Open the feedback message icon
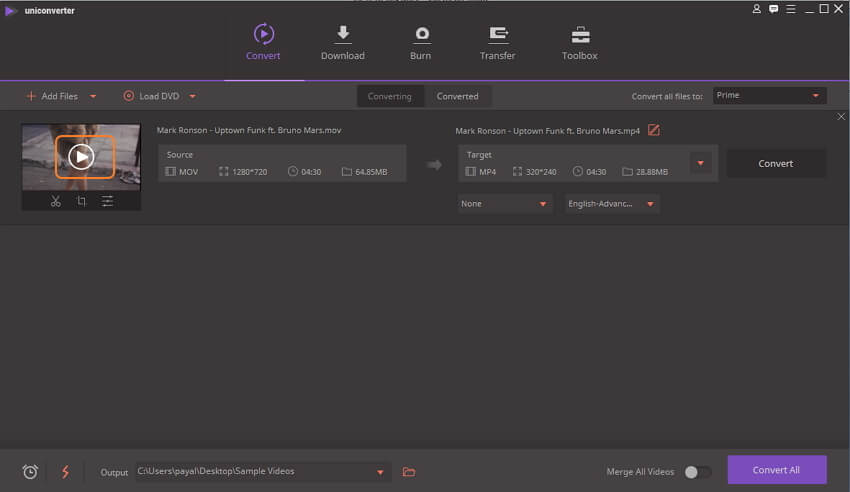Viewport: 850px width, 492px height. tap(774, 9)
